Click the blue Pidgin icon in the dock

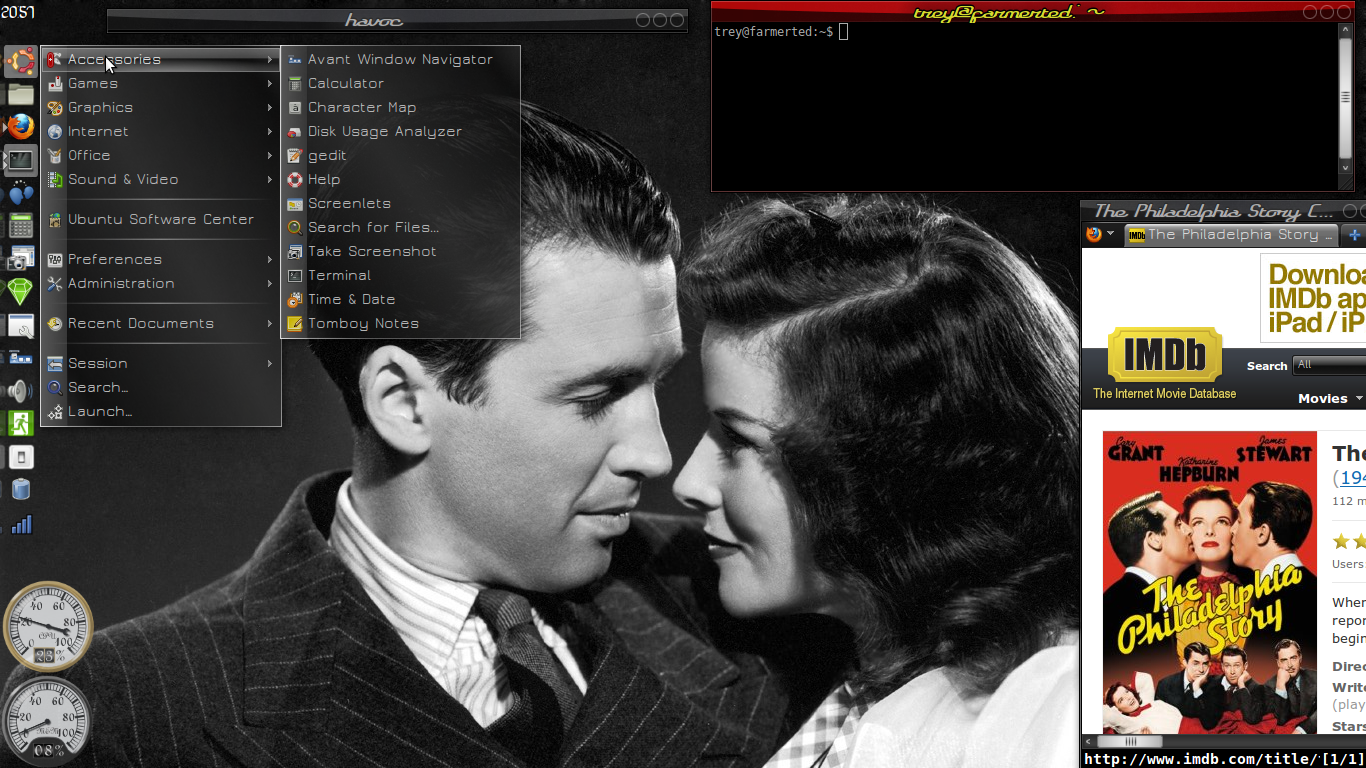(20, 193)
